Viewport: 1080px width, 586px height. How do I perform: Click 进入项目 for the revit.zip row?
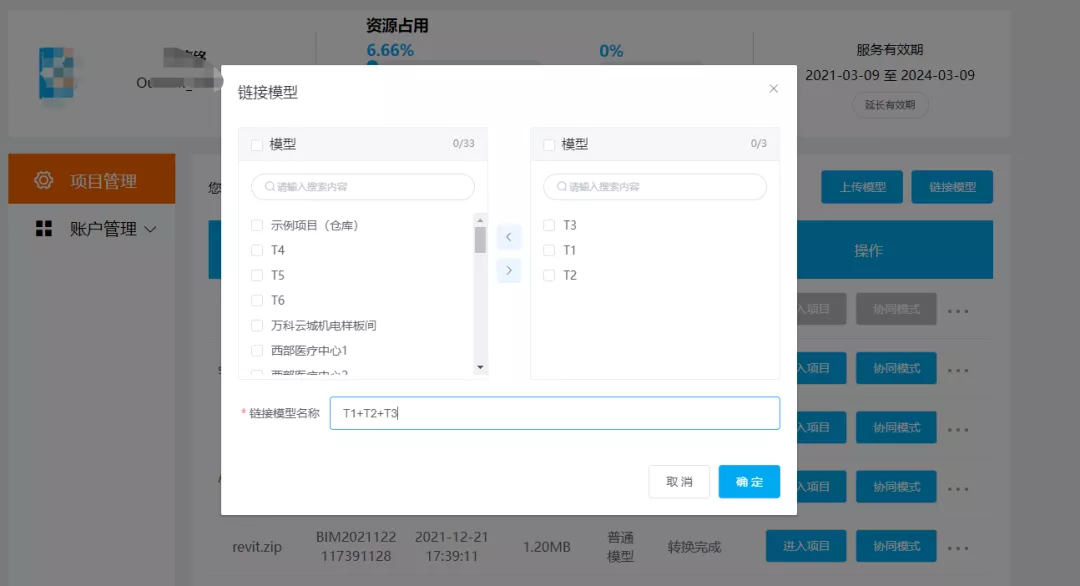point(806,546)
